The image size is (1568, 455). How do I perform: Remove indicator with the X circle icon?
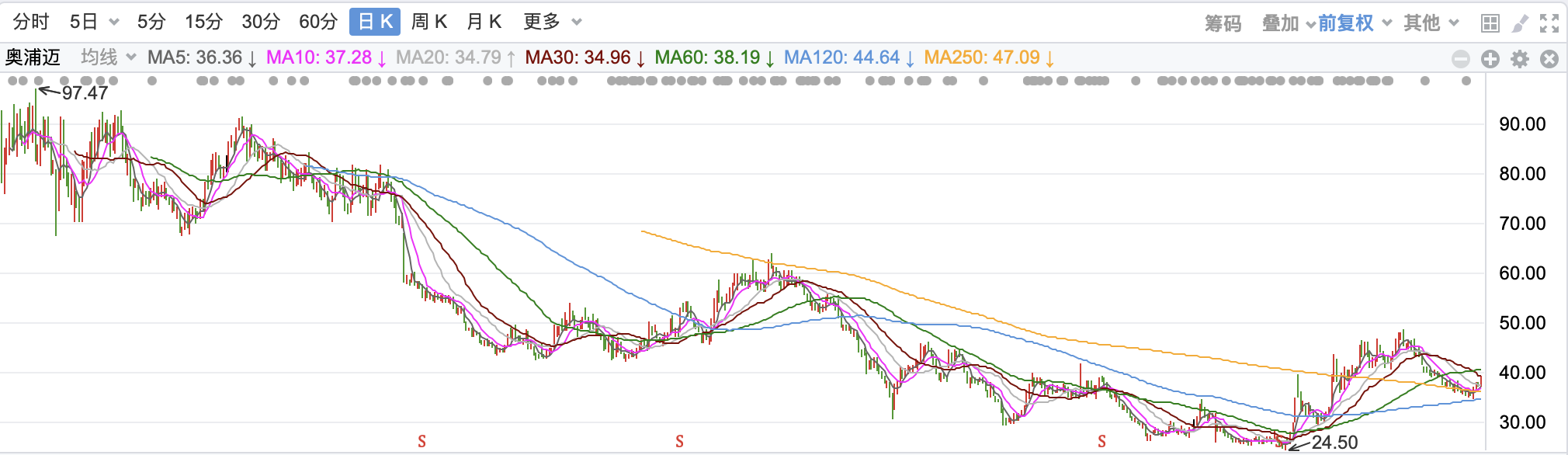coord(1549,59)
